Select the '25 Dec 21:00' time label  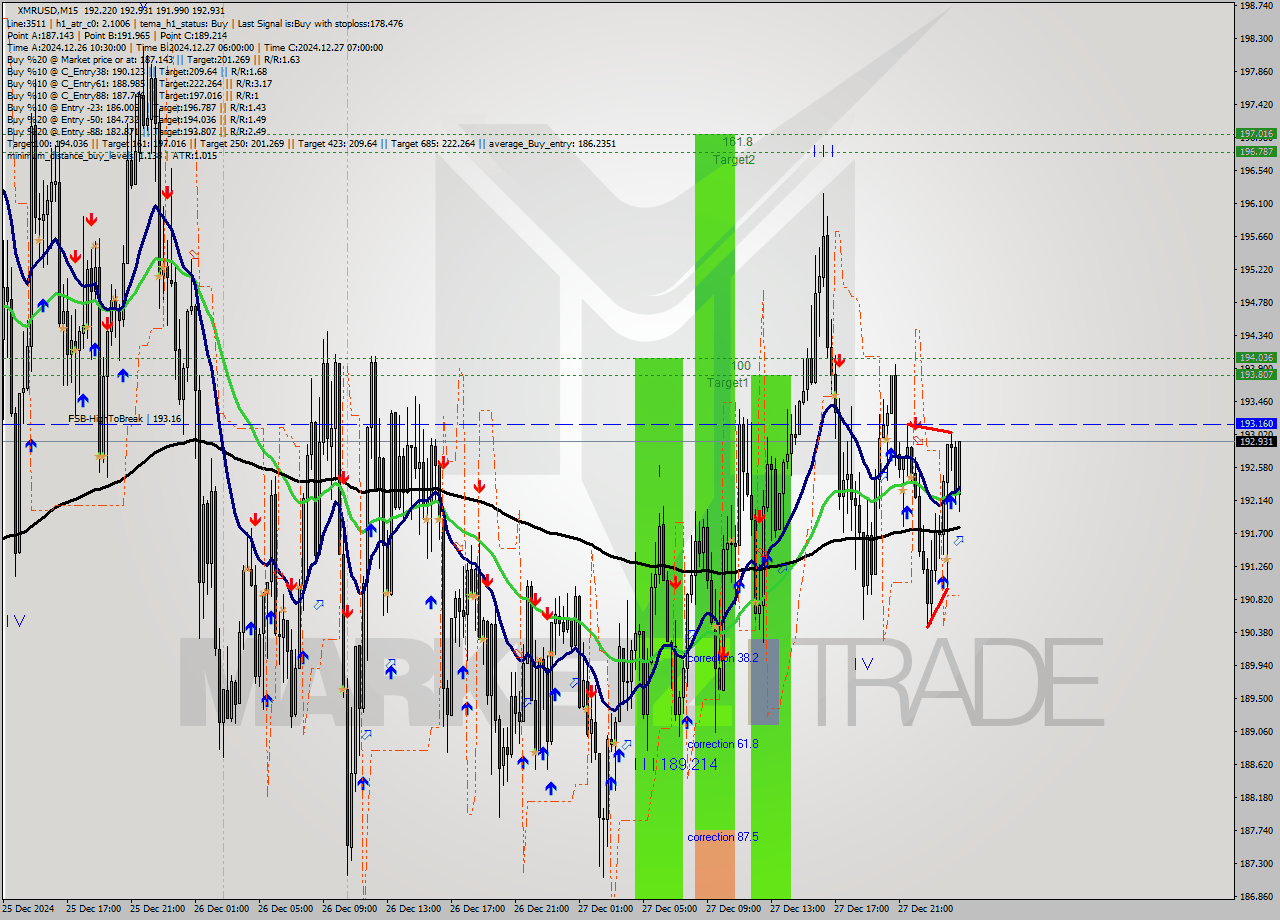[x=158, y=909]
